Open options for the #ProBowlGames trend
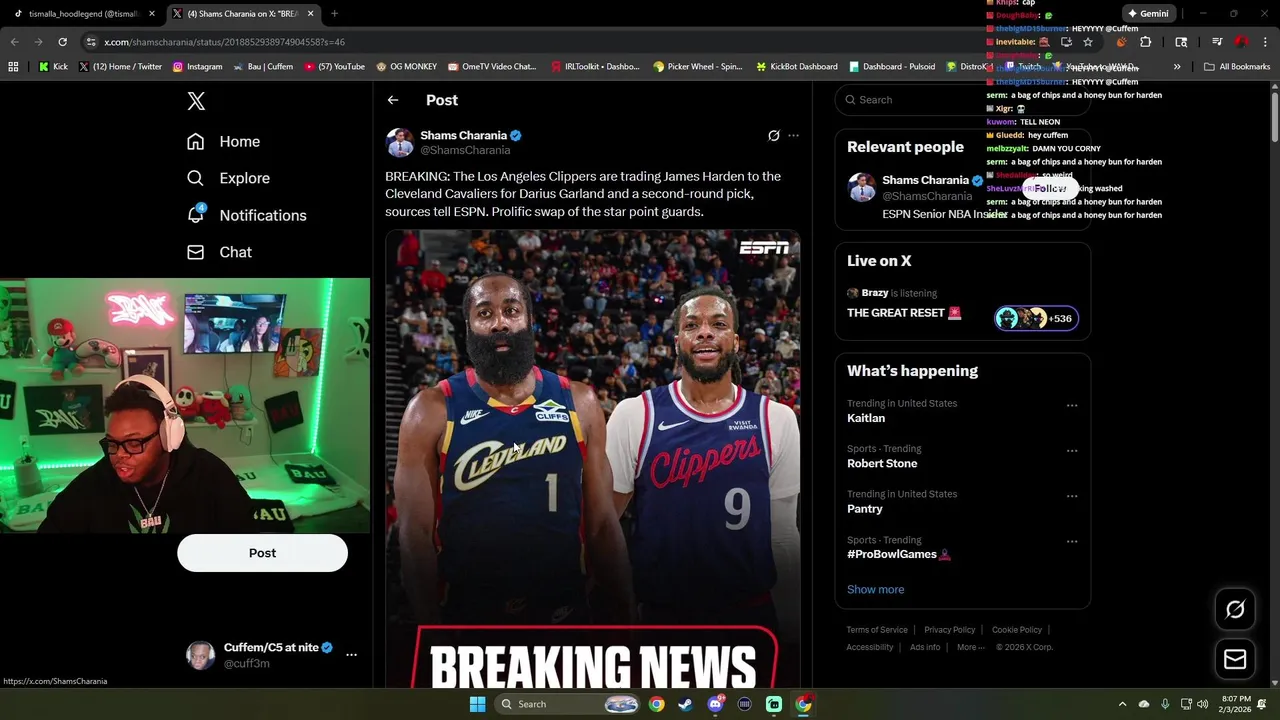This screenshot has height=720, width=1280. (x=1072, y=542)
